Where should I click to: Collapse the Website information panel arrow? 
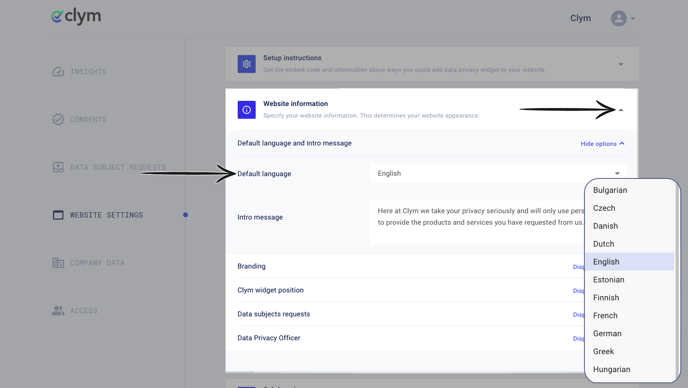[x=620, y=110]
